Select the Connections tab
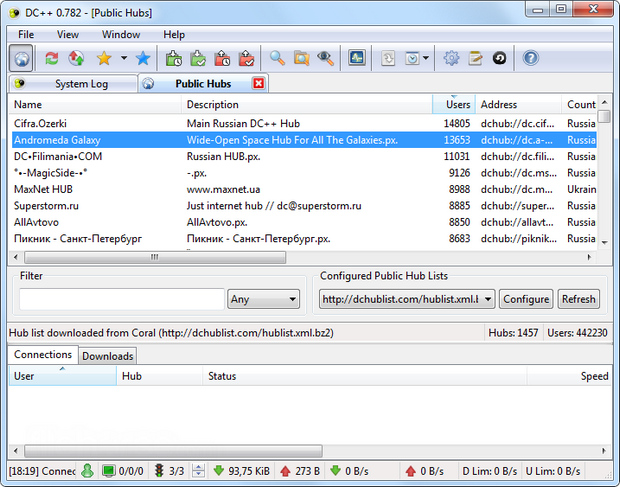Viewport: 620px width, 487px height. tap(43, 355)
